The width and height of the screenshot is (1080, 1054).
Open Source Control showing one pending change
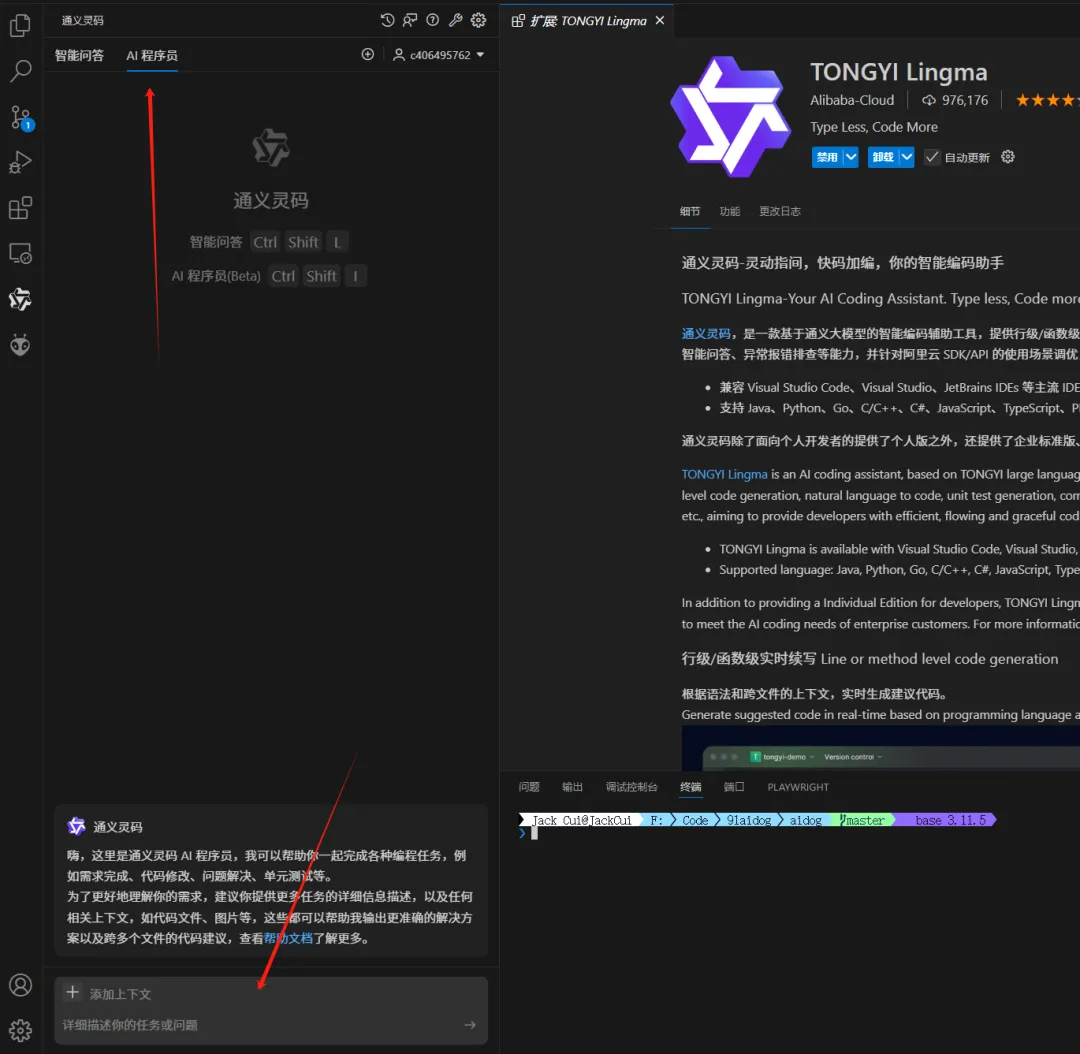[21, 117]
